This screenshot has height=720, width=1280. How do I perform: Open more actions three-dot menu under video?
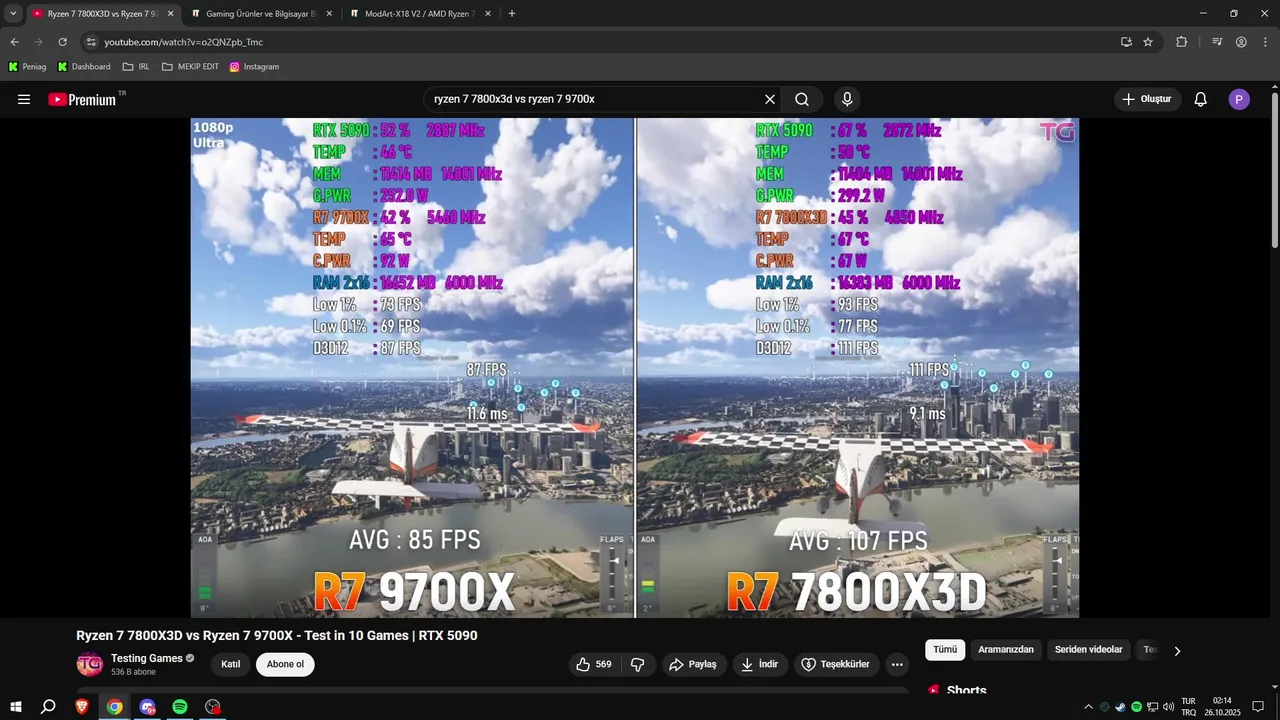897,664
